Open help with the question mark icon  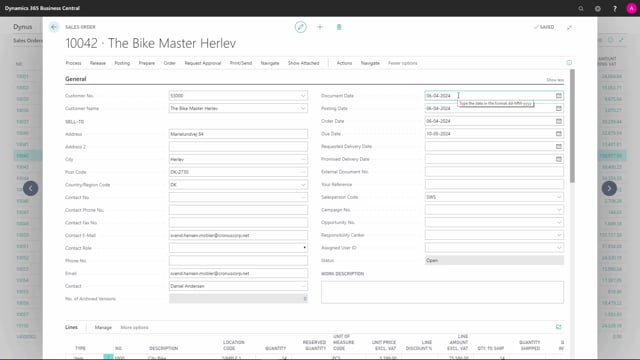tap(615, 8)
